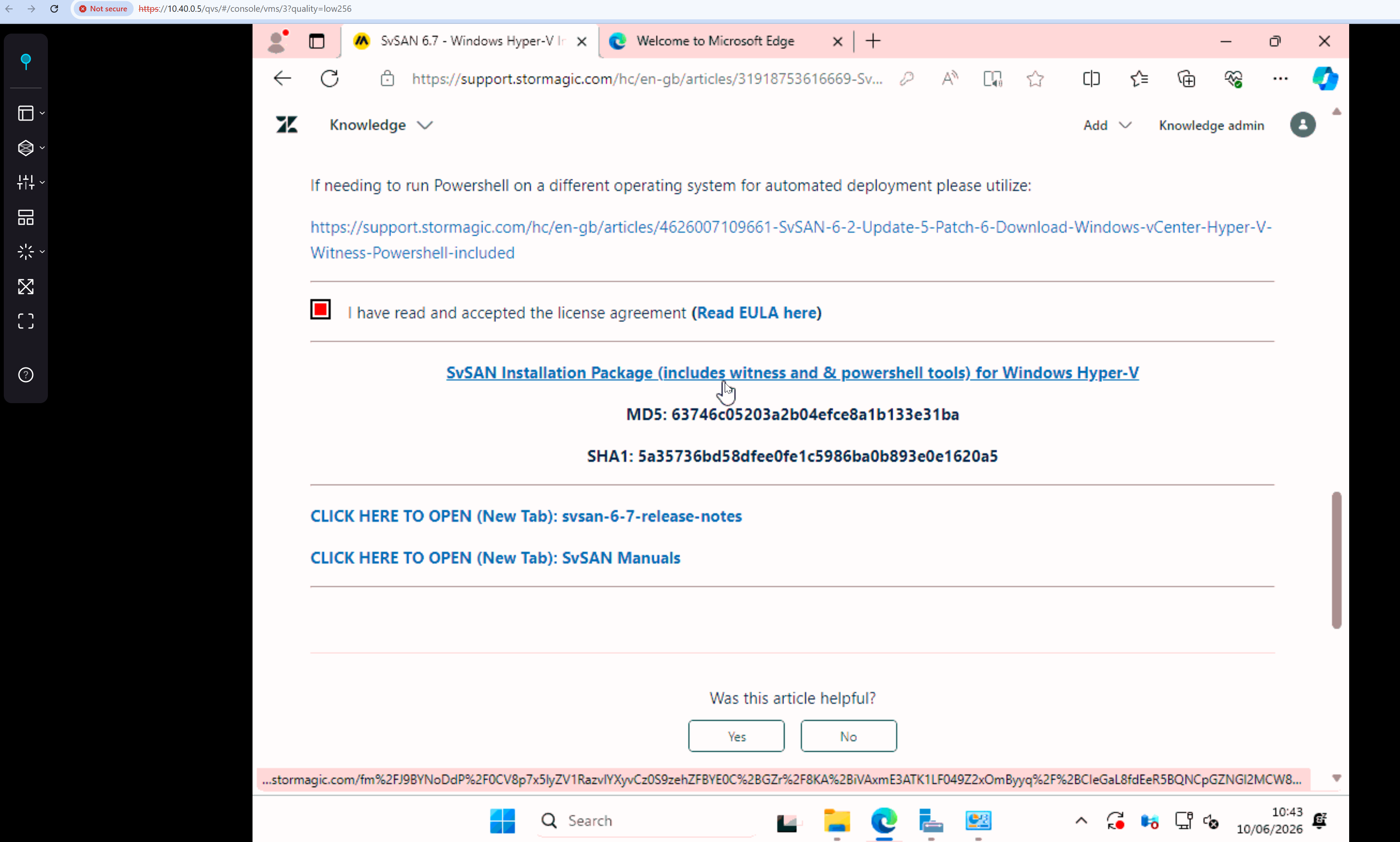
Task: Follow the SvSAN-6-2-Update-5-Patch-6 download article link
Action: [x=790, y=239]
